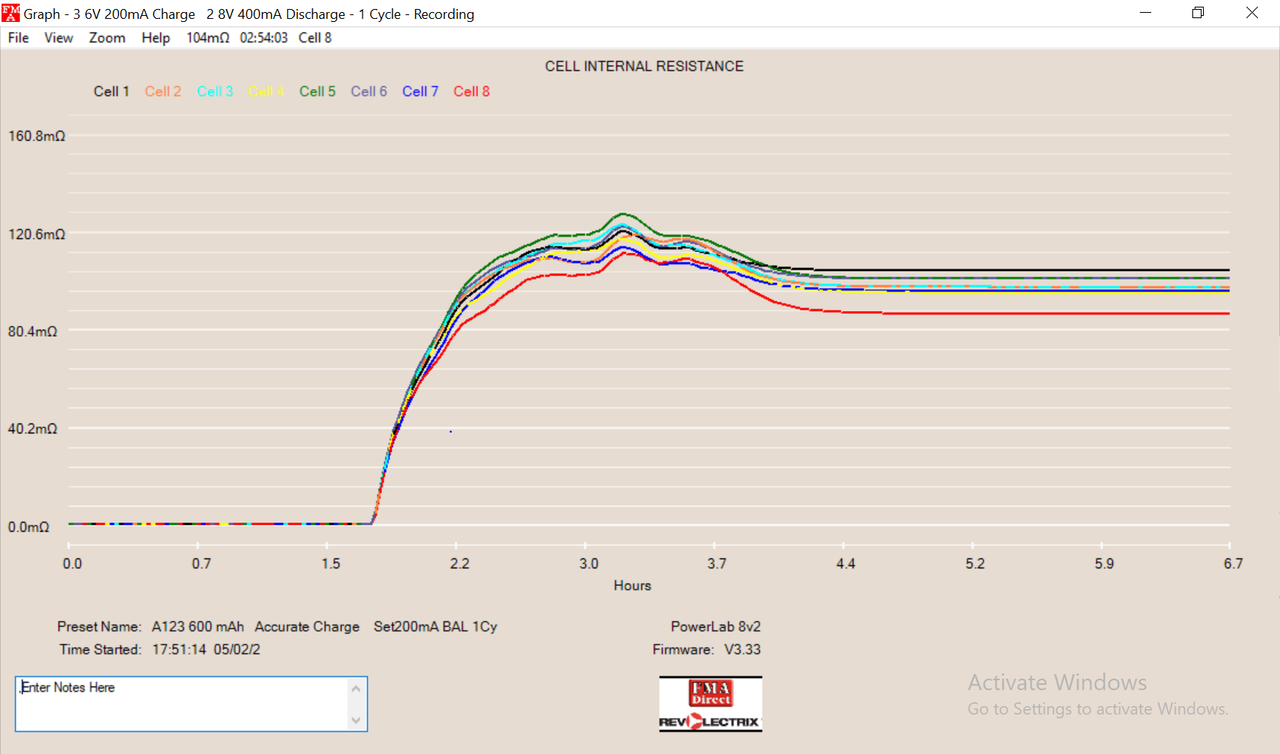
Task: Click the FMA app icon in title bar
Action: pos(11,13)
